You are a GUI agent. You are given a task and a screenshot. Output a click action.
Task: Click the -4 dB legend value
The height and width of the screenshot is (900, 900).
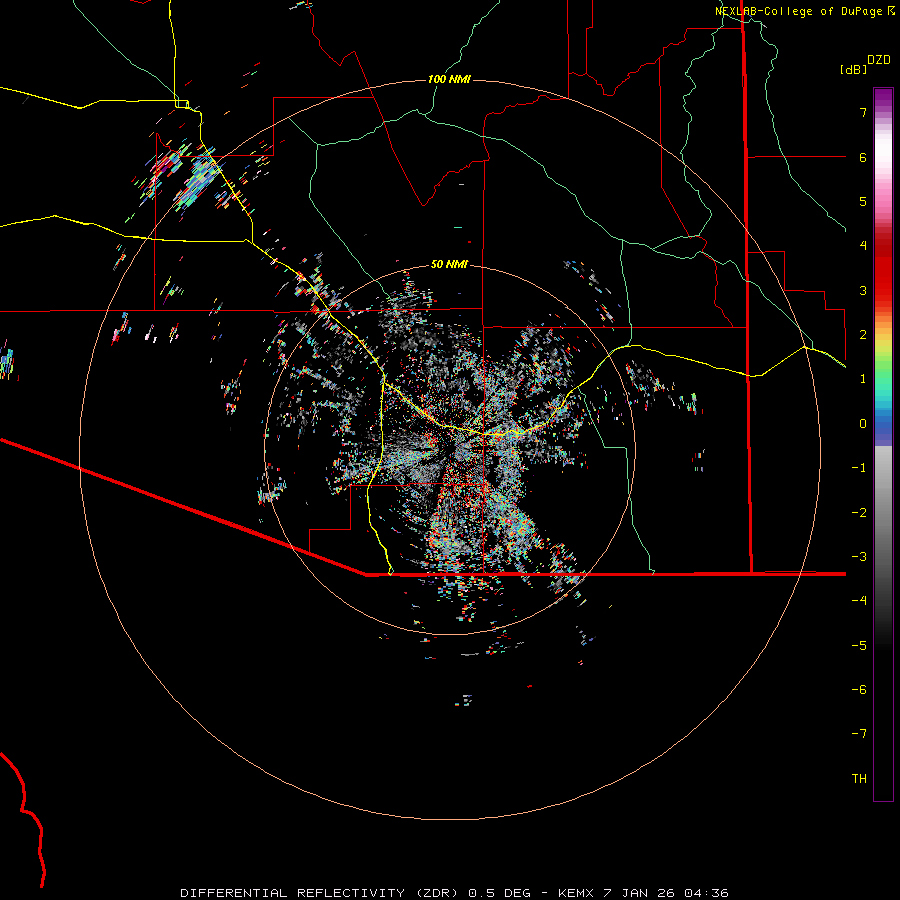click(x=859, y=601)
